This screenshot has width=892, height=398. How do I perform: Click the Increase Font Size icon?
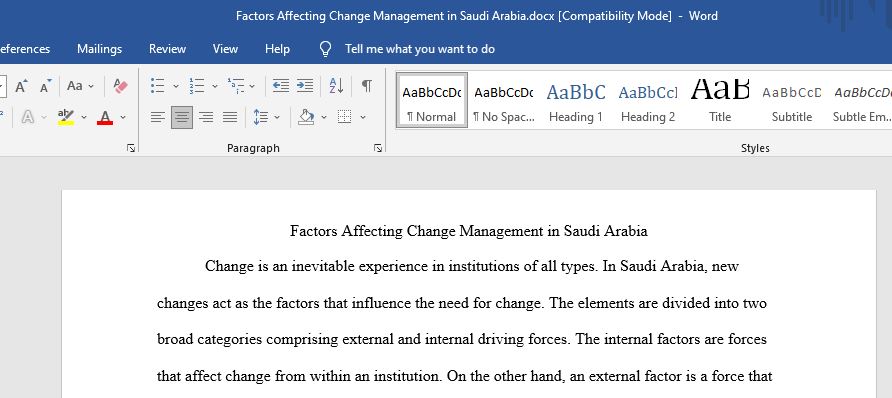coord(22,86)
